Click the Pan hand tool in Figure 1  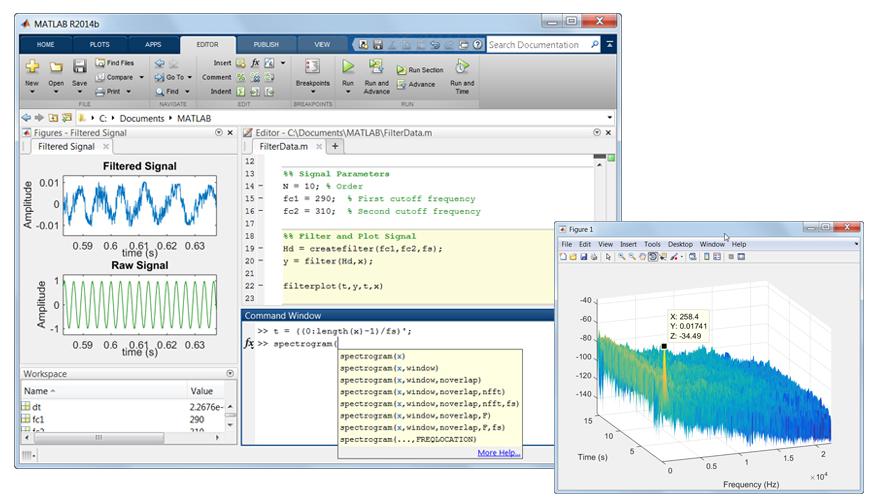click(x=642, y=257)
